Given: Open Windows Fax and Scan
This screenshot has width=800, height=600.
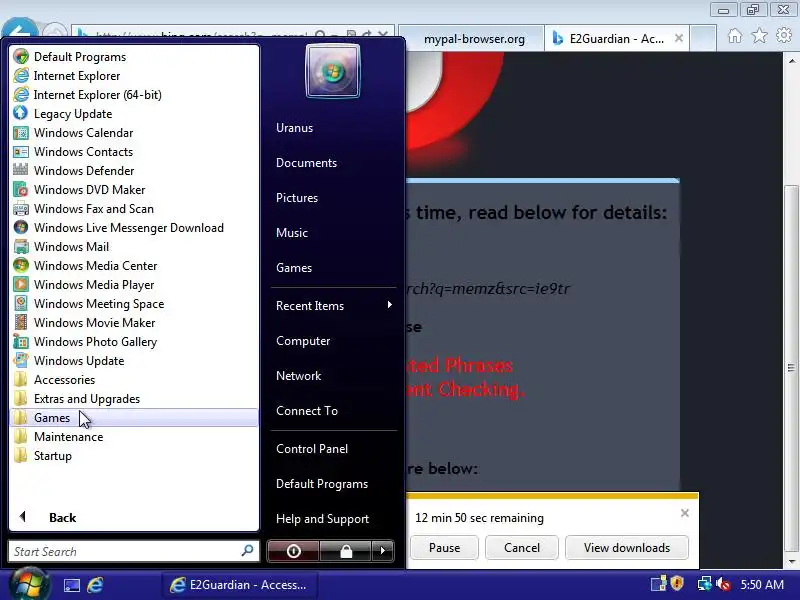Looking at the screenshot, I should click(134, 209).
